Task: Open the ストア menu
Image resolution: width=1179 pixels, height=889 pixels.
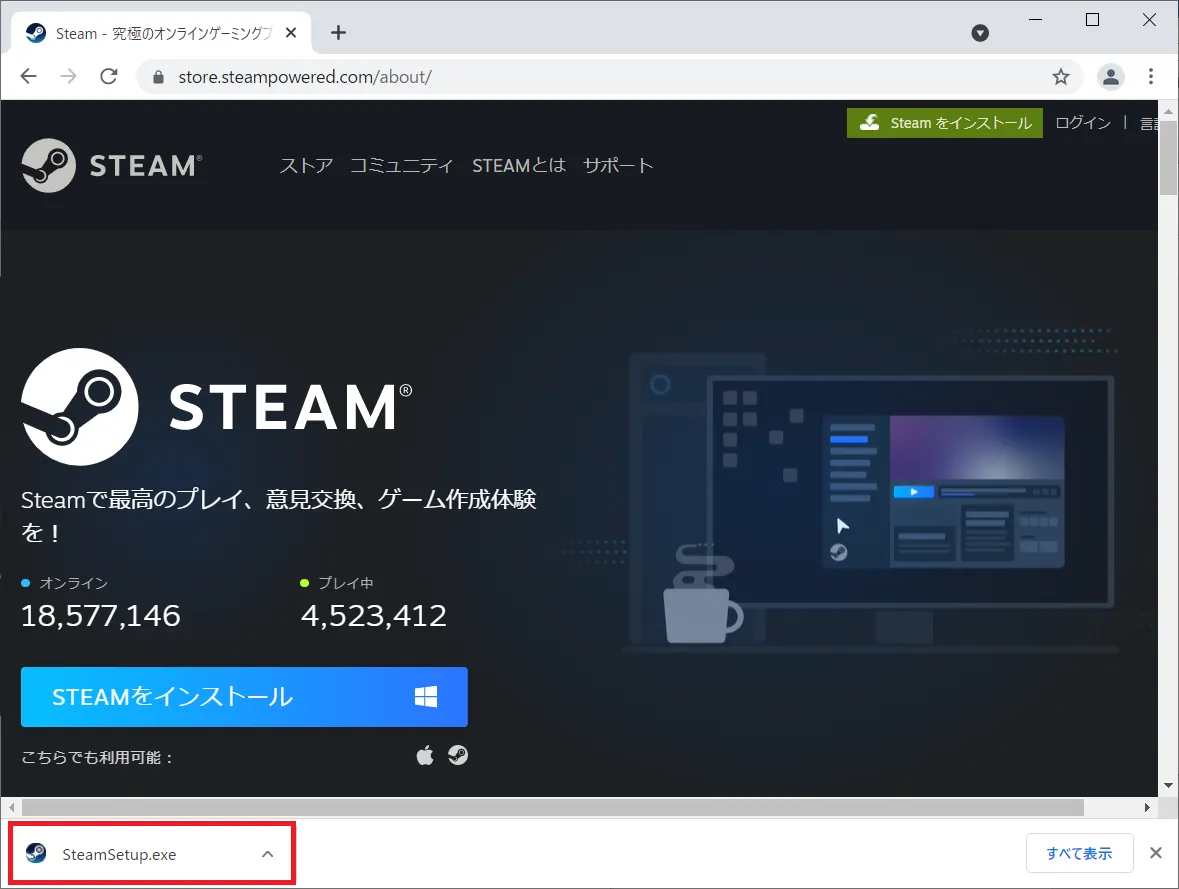Action: pyautogui.click(x=306, y=165)
